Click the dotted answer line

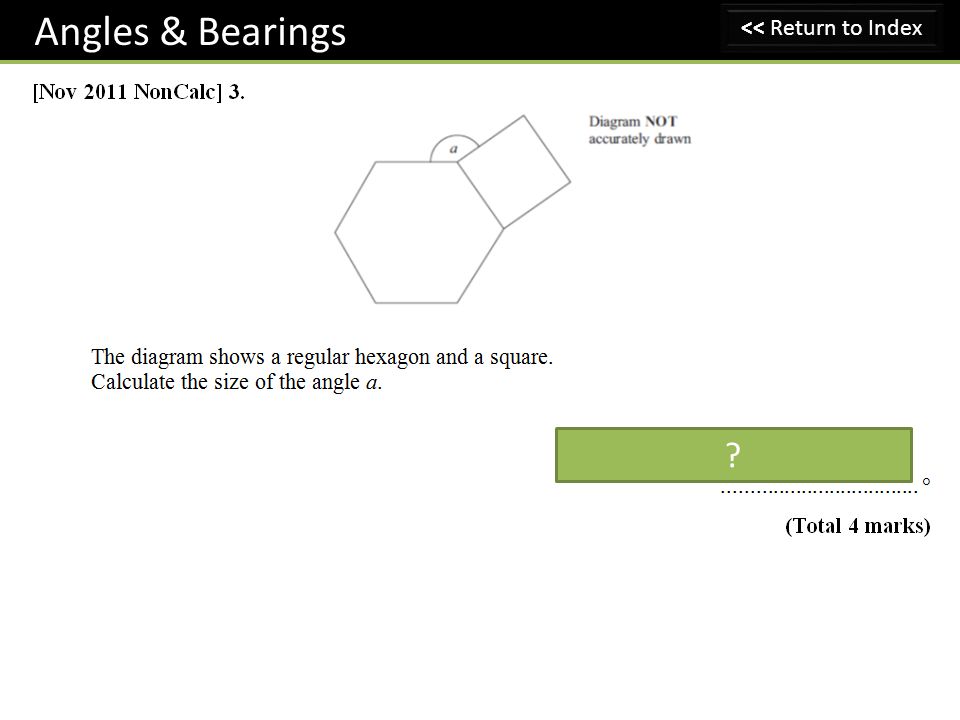tap(819, 491)
